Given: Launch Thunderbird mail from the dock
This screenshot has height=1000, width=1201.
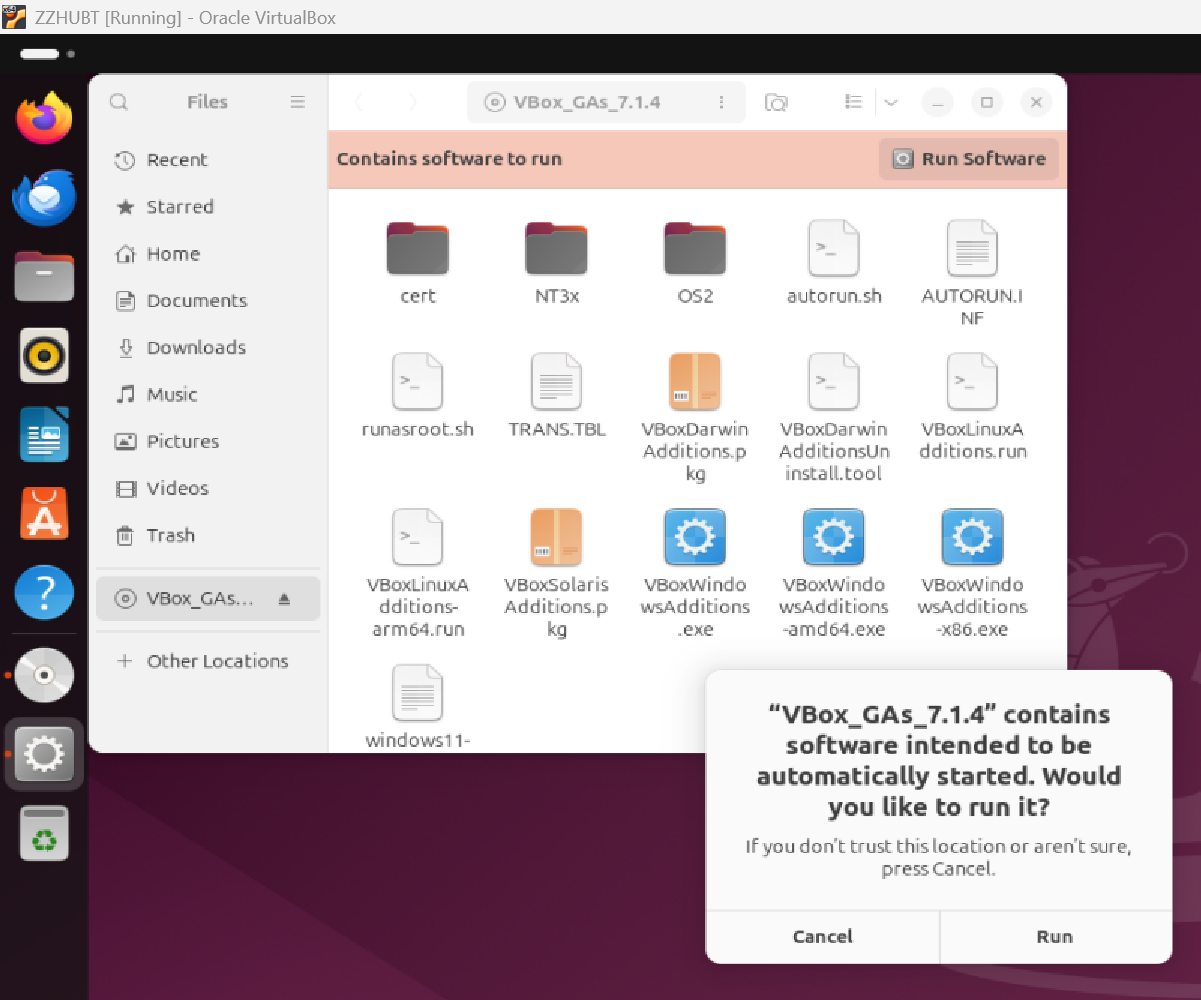Looking at the screenshot, I should pyautogui.click(x=44, y=197).
